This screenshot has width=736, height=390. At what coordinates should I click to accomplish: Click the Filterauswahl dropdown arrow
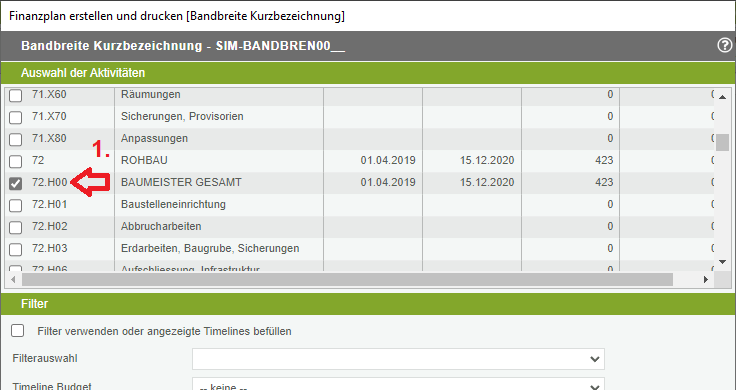[594, 359]
